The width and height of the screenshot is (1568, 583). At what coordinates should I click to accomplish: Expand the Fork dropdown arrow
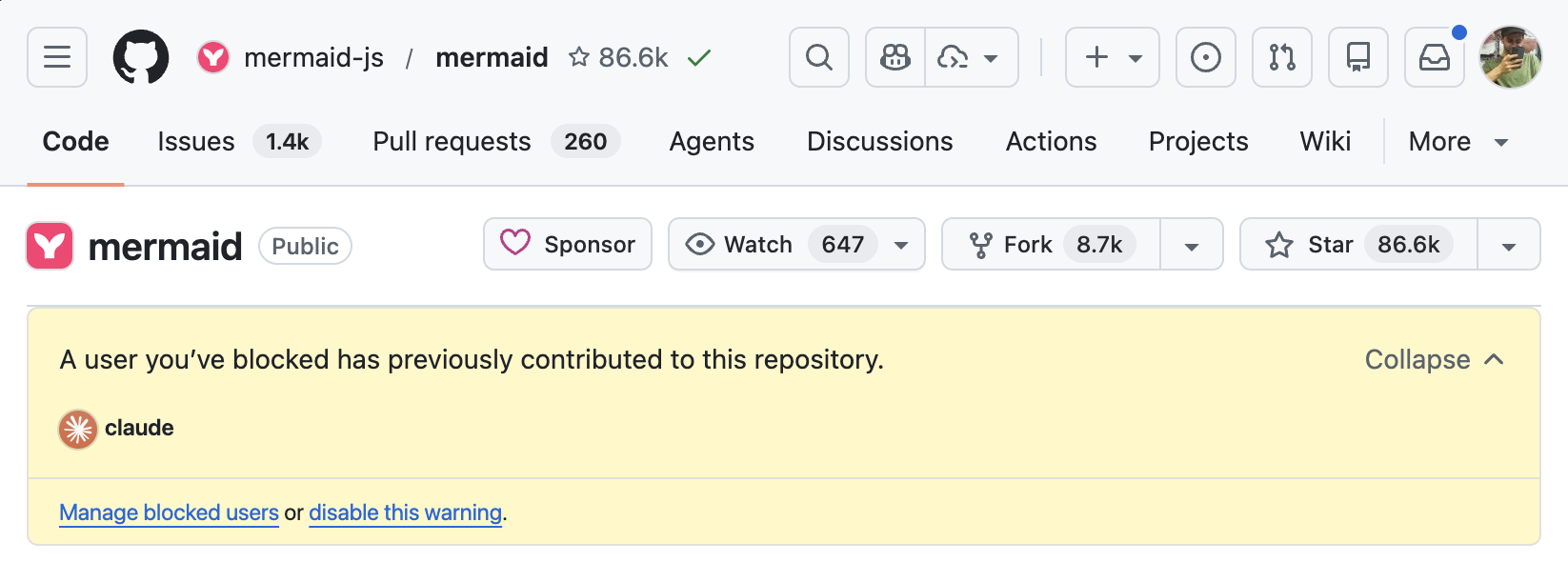1191,246
